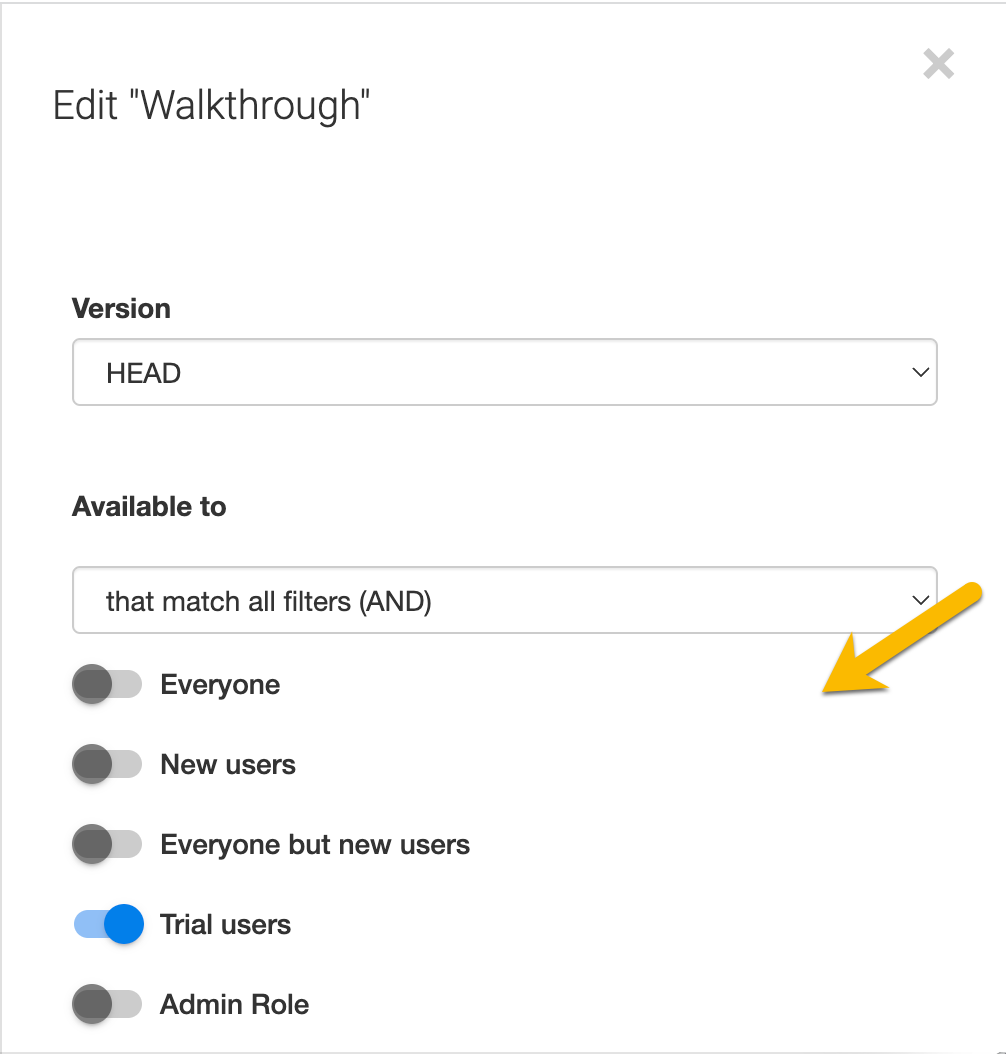Viewport: 1006px width, 1054px height.
Task: Click the quoted Walkthrough name in the title
Action: pos(250,105)
